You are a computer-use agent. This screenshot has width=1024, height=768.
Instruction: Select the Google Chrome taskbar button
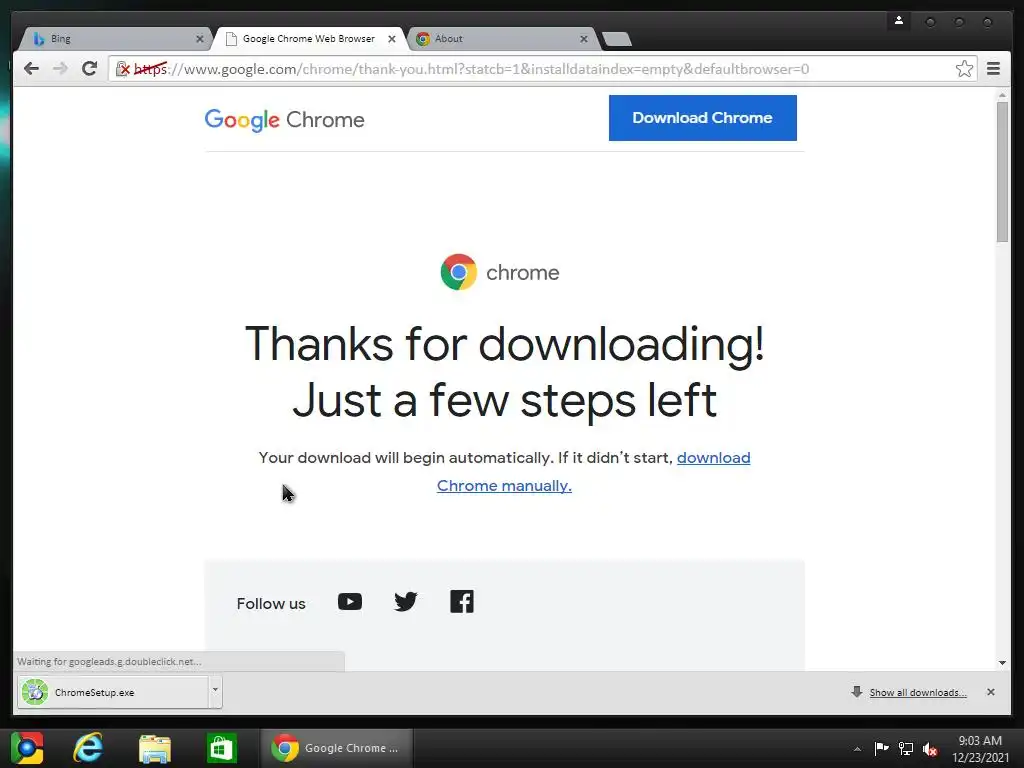click(336, 748)
